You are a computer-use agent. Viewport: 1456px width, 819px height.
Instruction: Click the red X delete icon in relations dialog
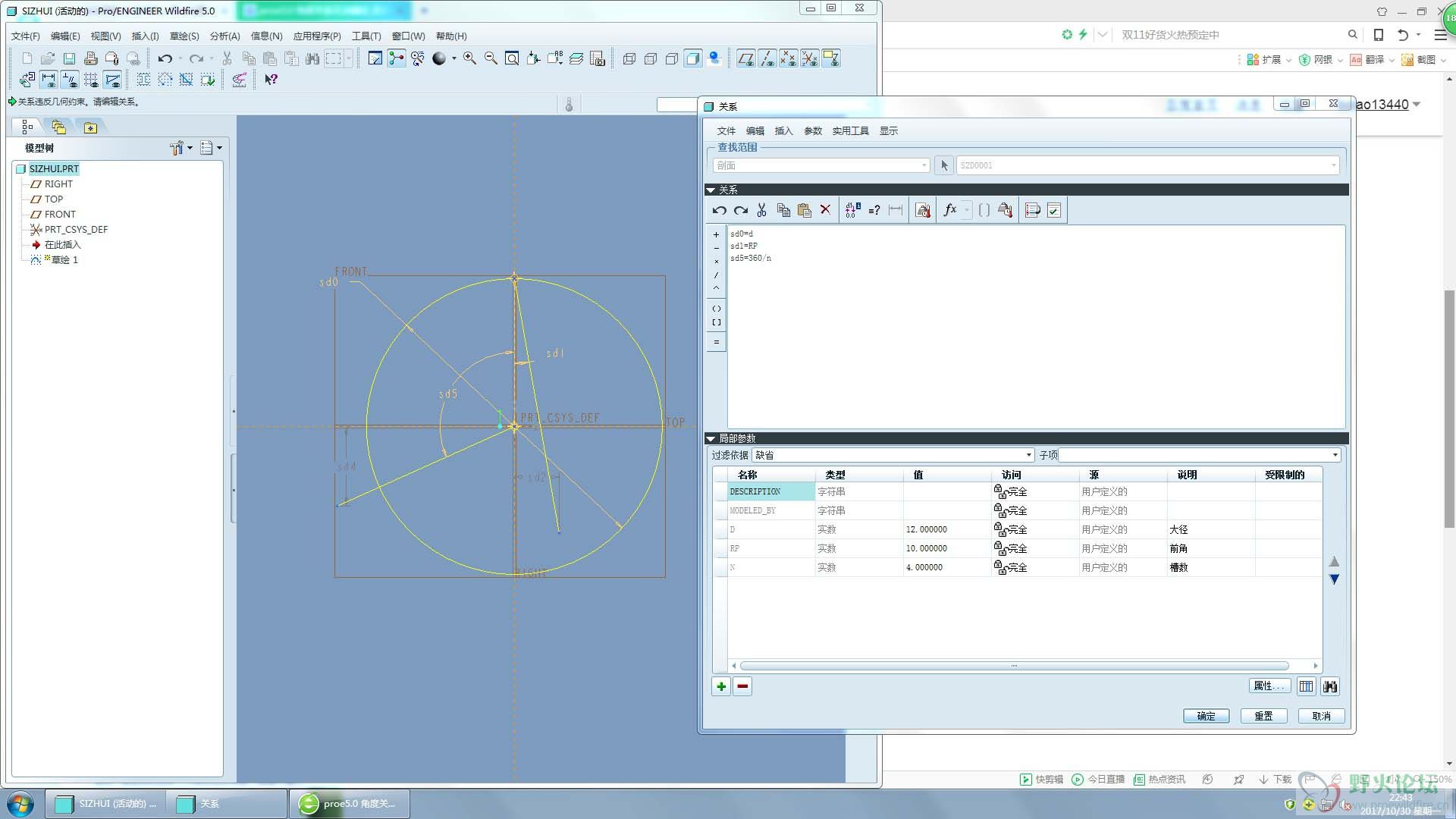[x=826, y=210]
